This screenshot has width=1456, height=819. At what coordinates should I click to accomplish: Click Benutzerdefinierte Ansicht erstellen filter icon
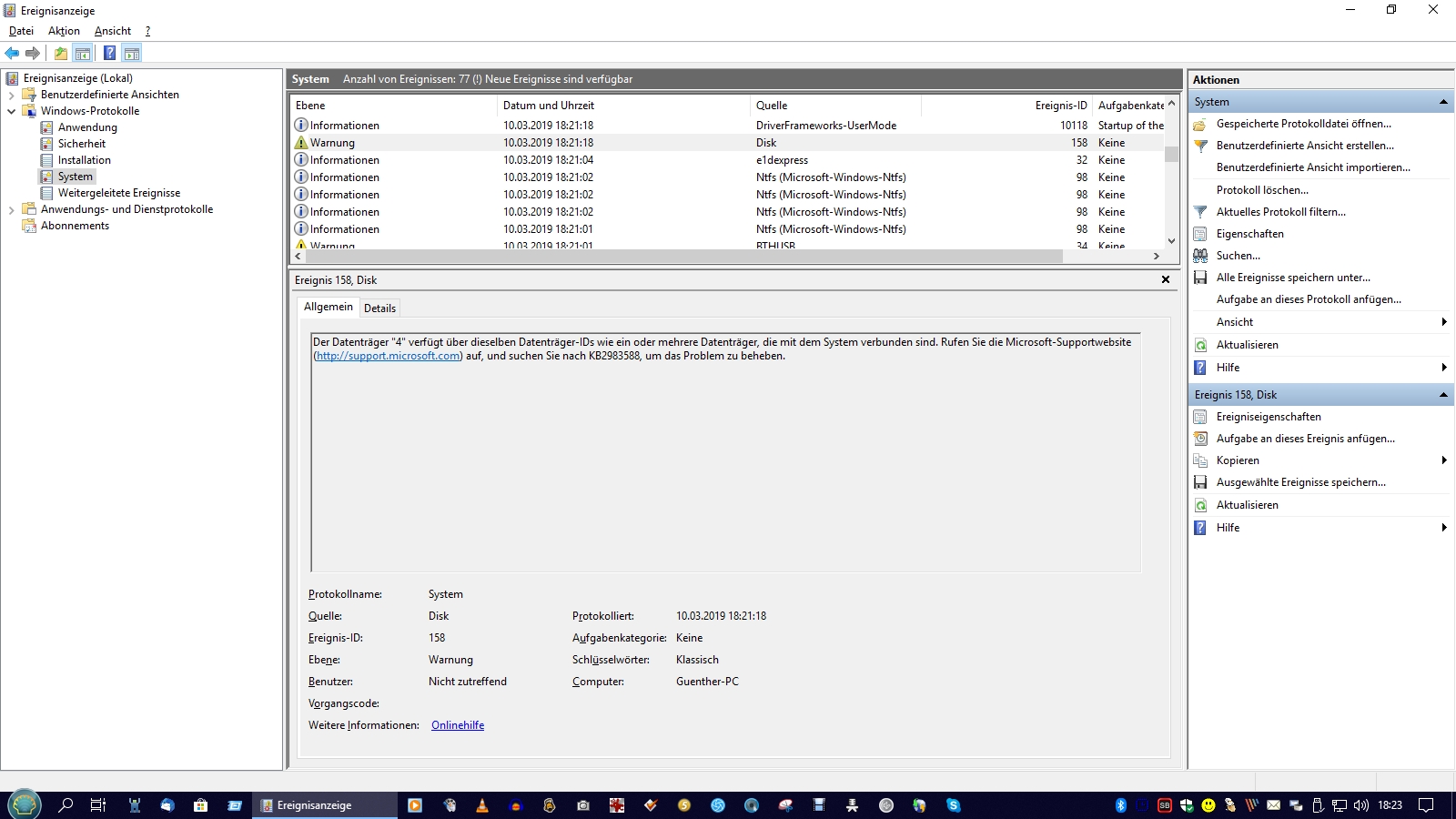point(1200,146)
